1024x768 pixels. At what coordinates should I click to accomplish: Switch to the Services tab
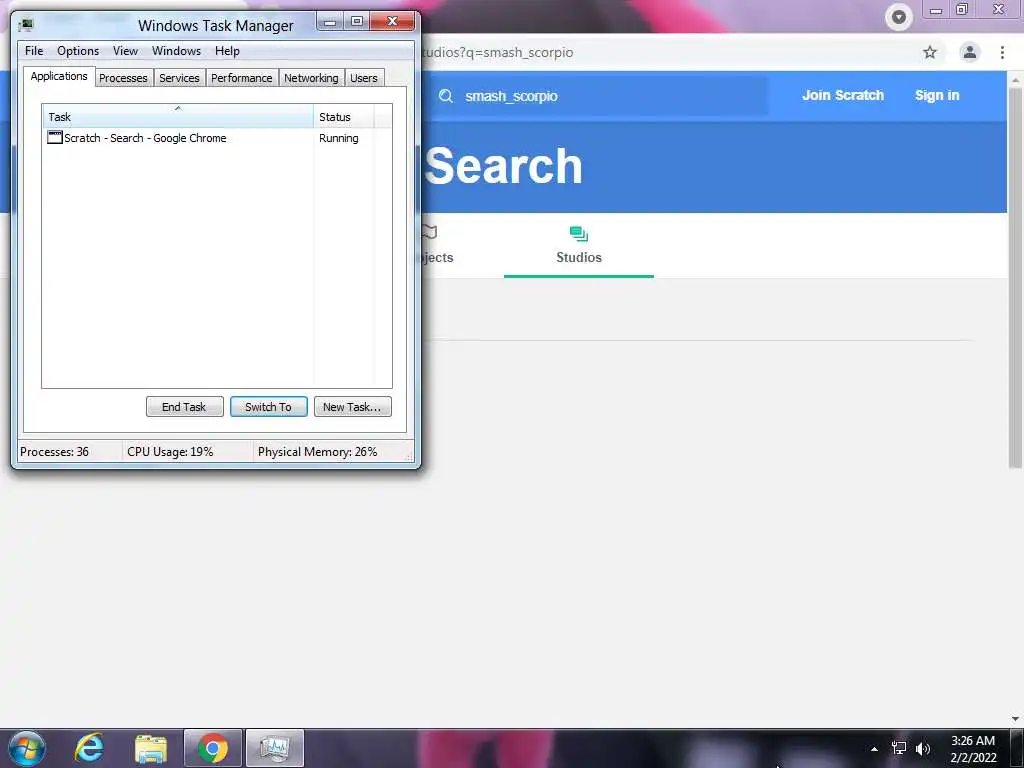(180, 78)
